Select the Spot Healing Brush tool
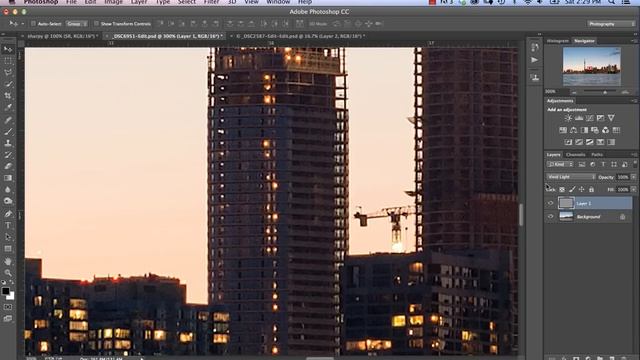Screen dimensions: 640x360 pos(8,120)
